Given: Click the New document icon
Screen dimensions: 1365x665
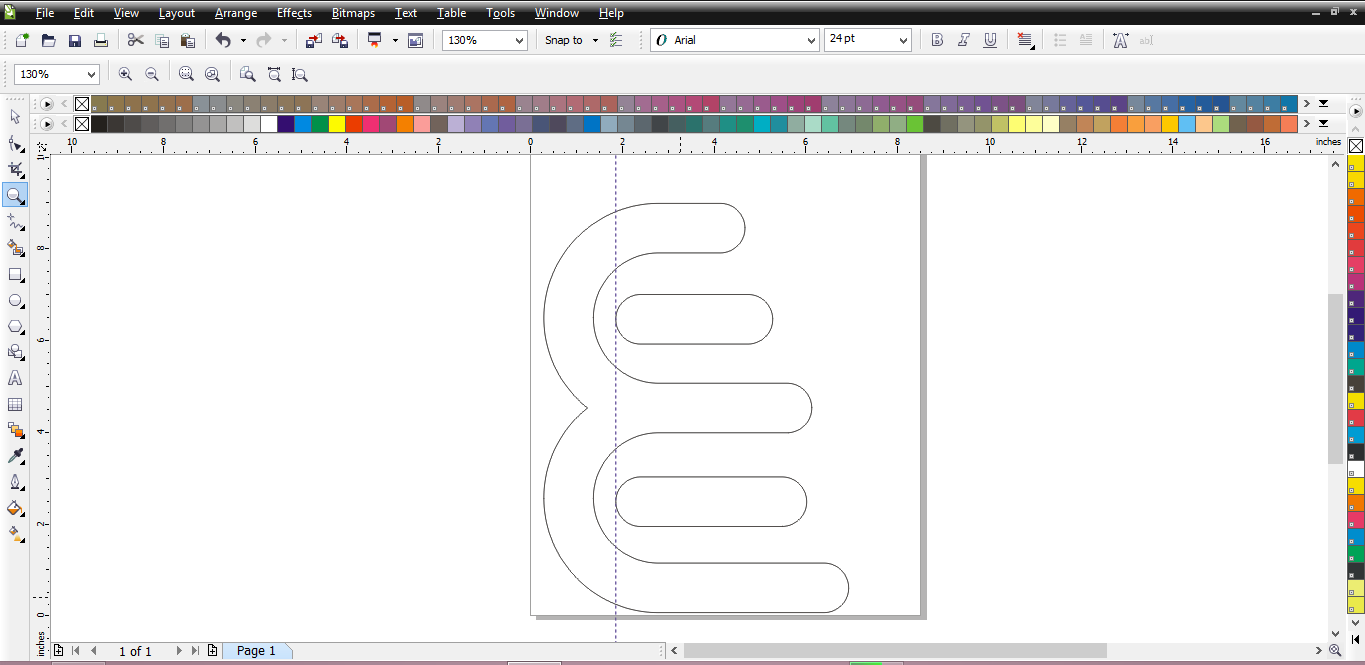Looking at the screenshot, I should click(22, 40).
